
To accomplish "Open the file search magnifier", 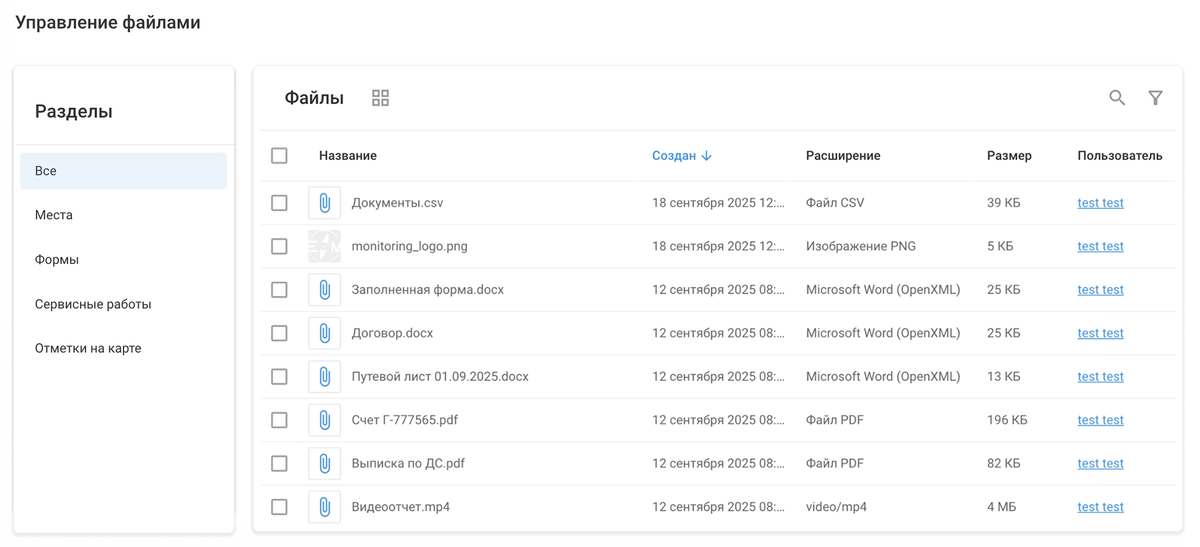I will click(x=1117, y=98).
